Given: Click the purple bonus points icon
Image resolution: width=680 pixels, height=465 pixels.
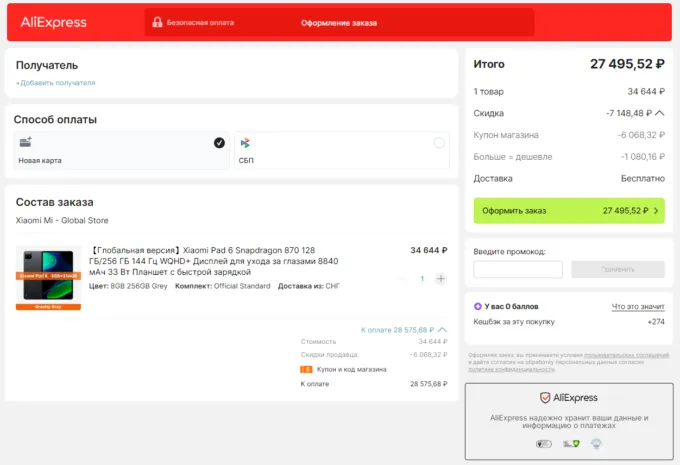Looking at the screenshot, I should [x=478, y=306].
